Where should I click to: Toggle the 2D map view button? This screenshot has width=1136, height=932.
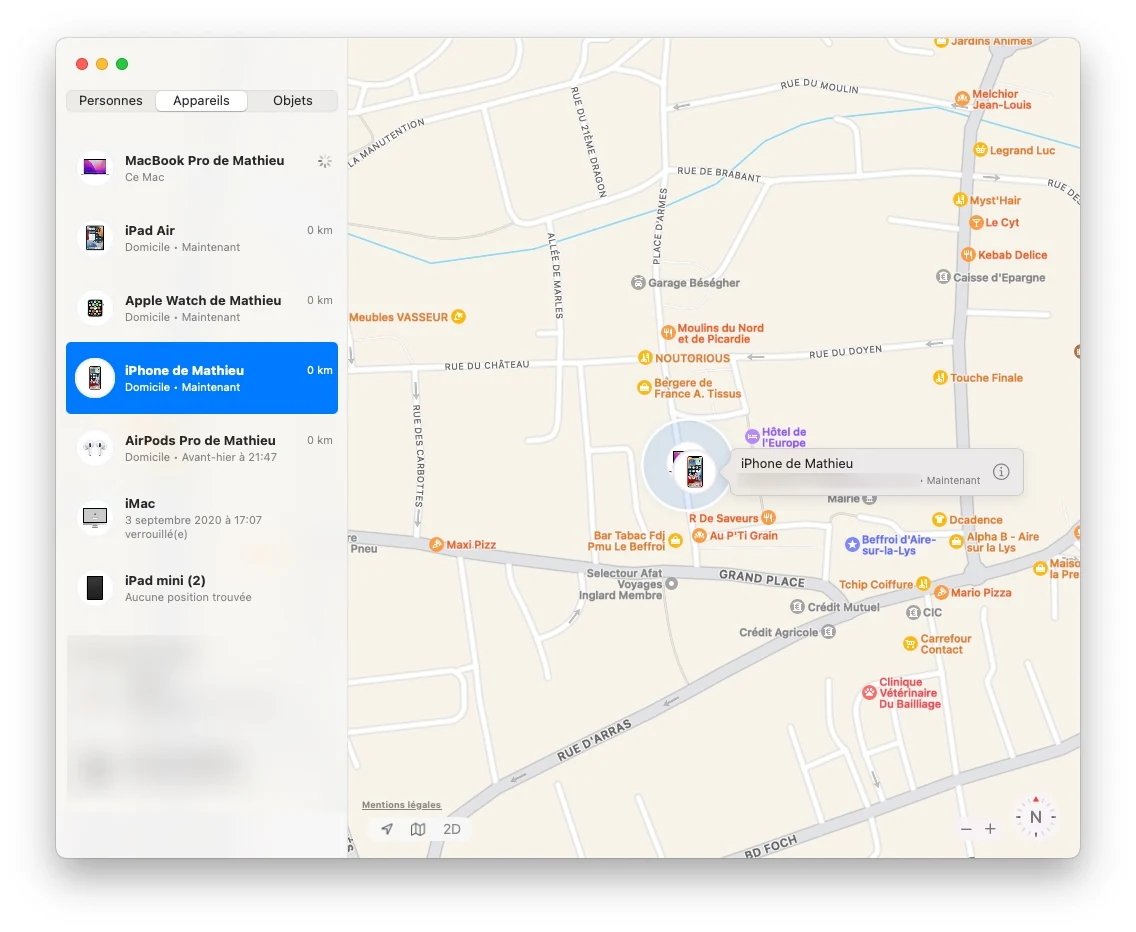[451, 829]
